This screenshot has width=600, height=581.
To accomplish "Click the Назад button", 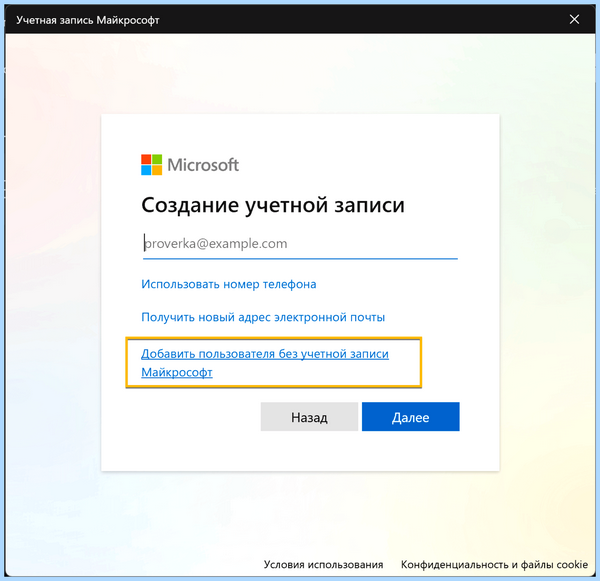I will (309, 417).
